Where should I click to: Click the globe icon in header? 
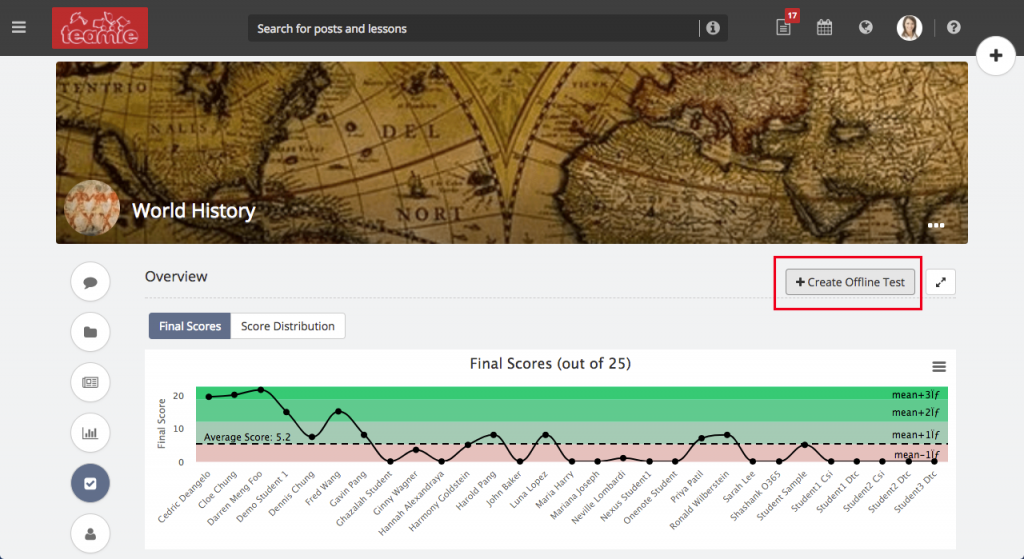tap(866, 27)
